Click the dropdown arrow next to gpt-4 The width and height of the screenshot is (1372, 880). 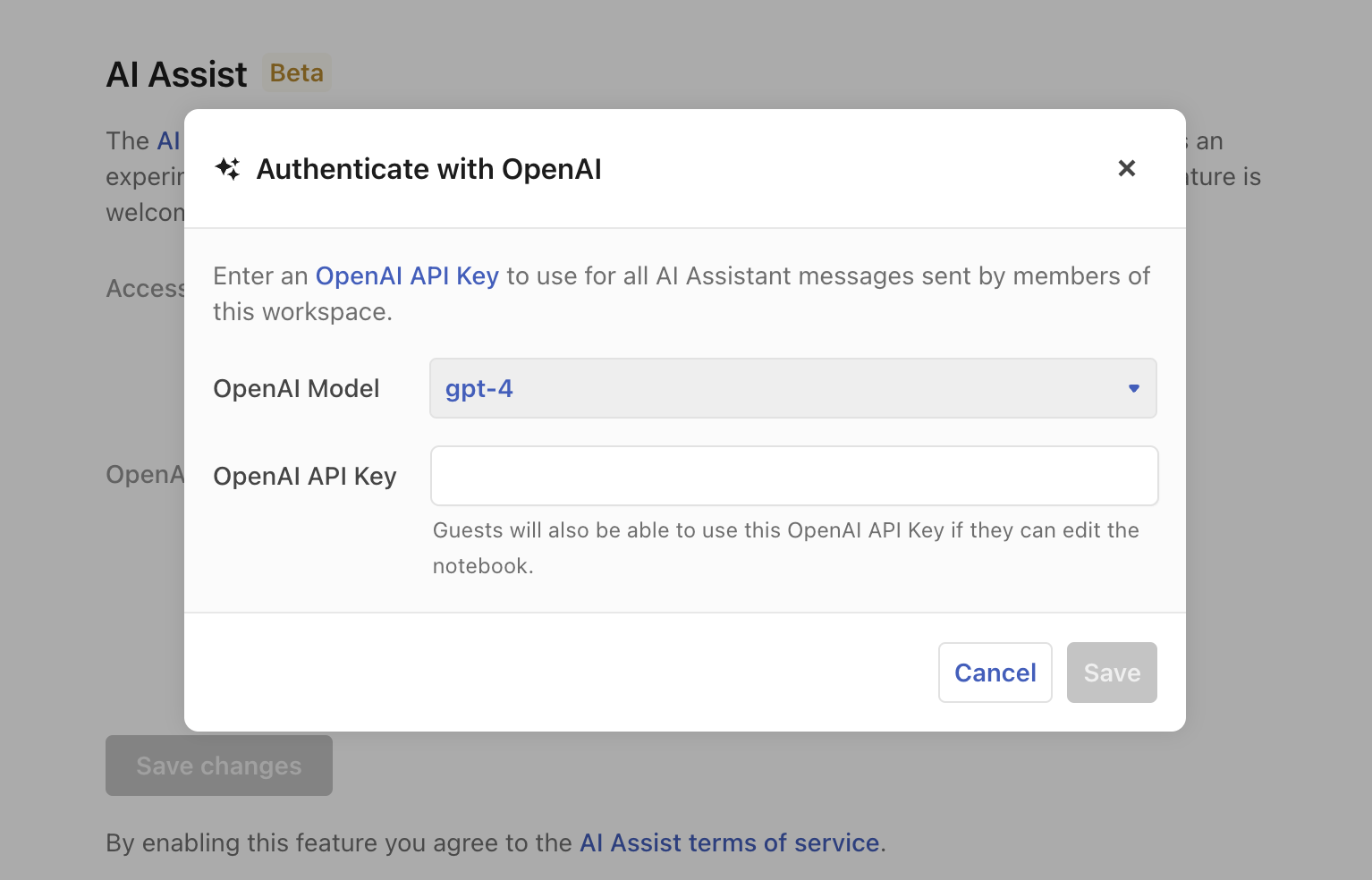click(1133, 388)
